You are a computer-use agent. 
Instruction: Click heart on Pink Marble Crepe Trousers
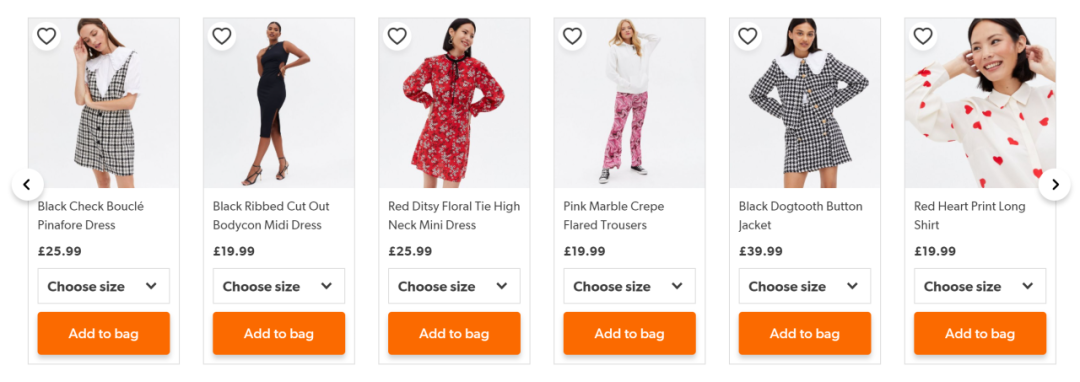(572, 36)
